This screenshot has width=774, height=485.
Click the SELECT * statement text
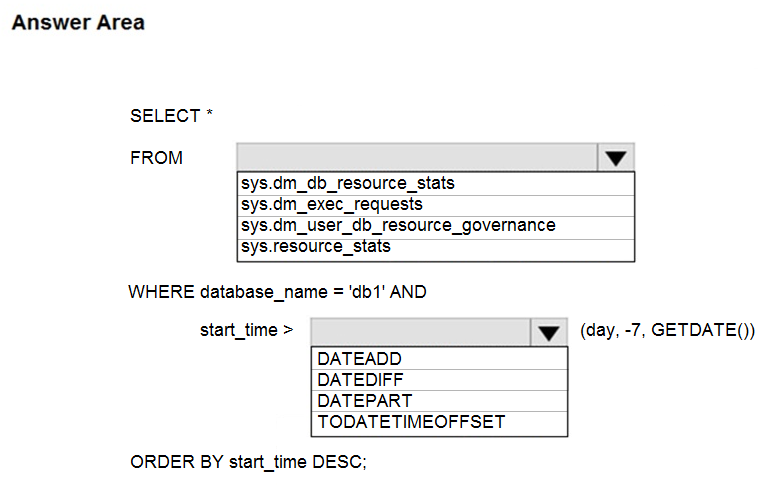tap(172, 116)
